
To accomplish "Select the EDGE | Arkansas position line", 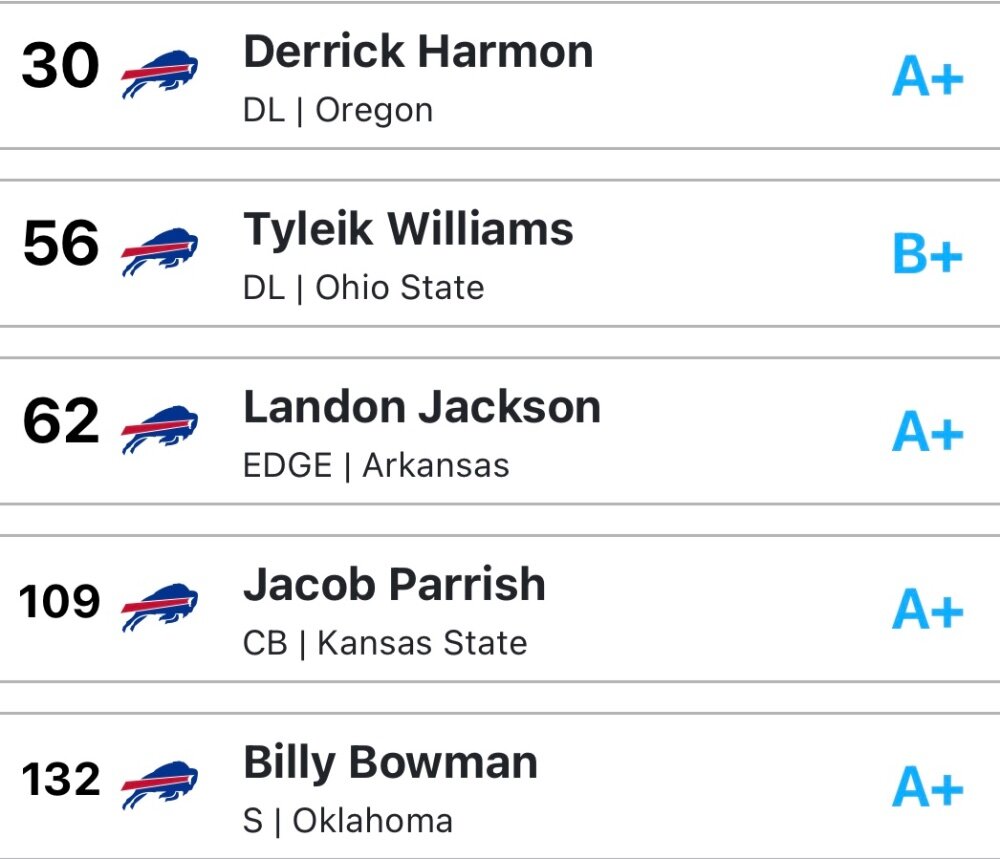I will pos(376,466).
